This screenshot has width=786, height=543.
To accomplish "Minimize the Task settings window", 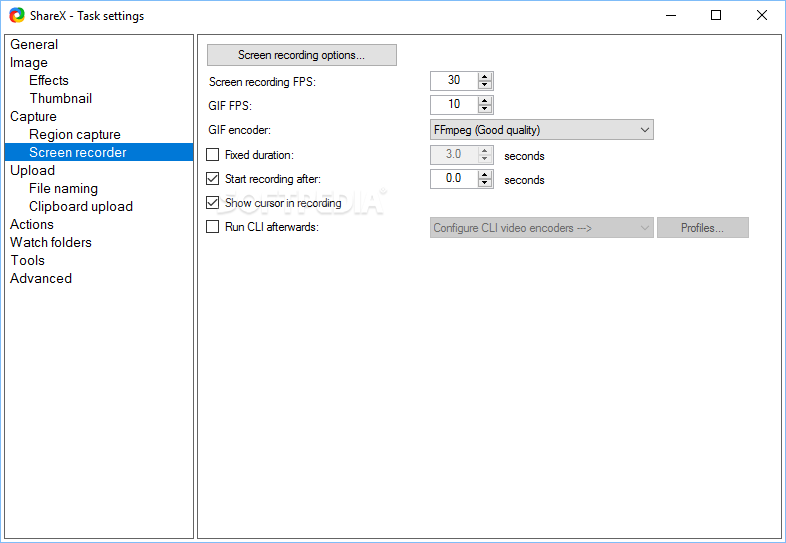I will click(671, 16).
